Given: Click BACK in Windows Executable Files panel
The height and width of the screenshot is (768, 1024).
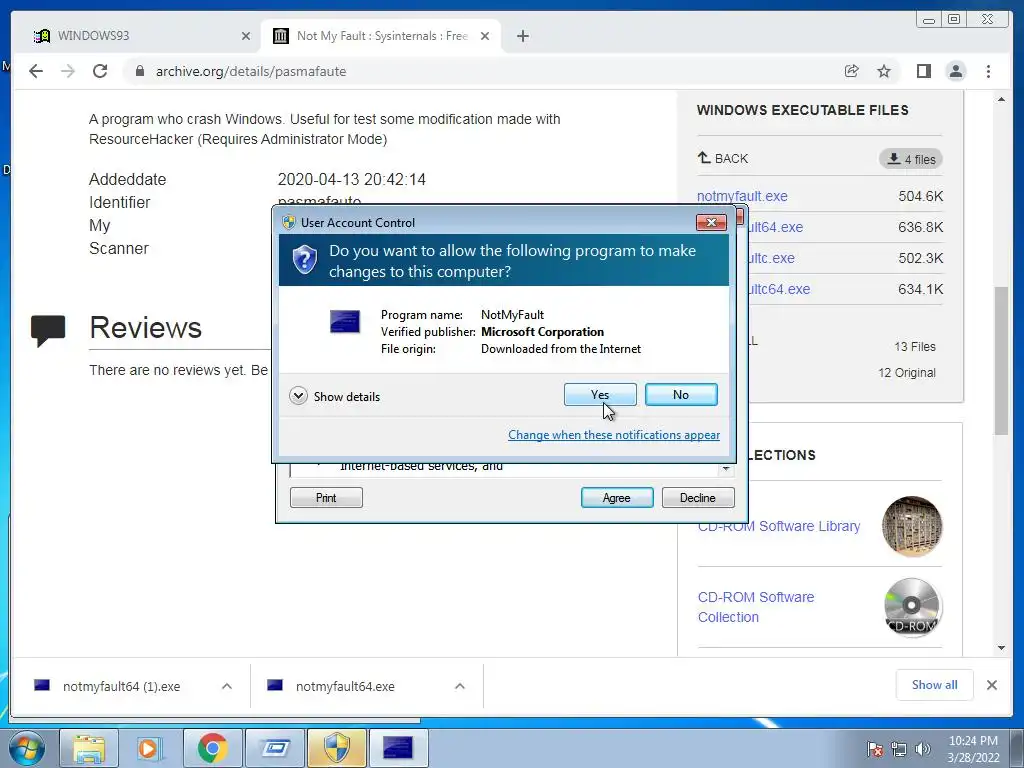Looking at the screenshot, I should point(723,158).
